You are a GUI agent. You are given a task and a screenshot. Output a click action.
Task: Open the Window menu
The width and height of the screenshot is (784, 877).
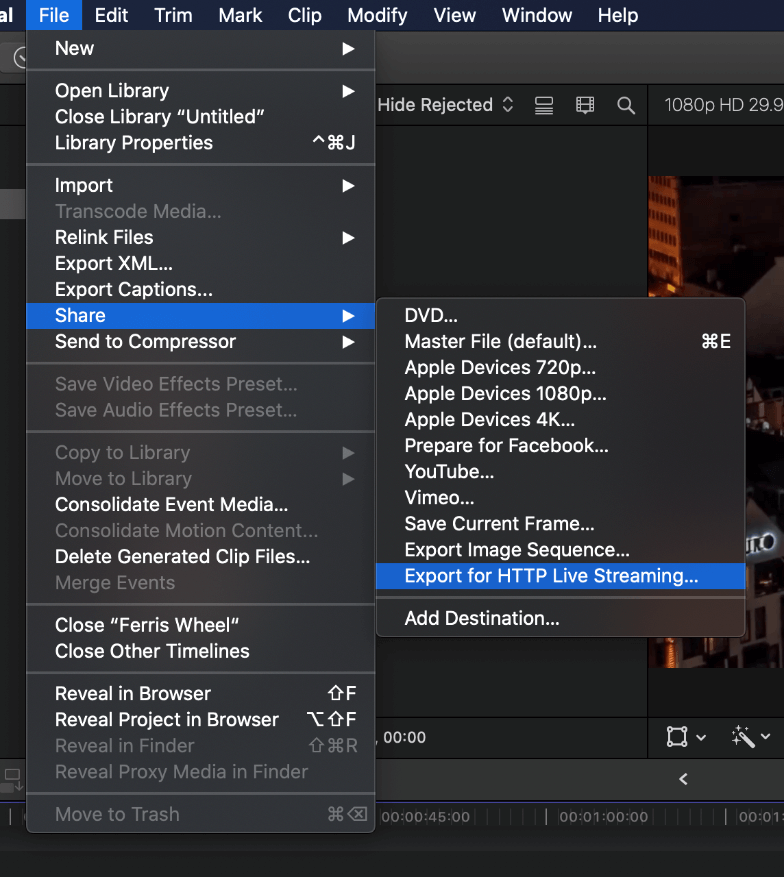tap(536, 15)
